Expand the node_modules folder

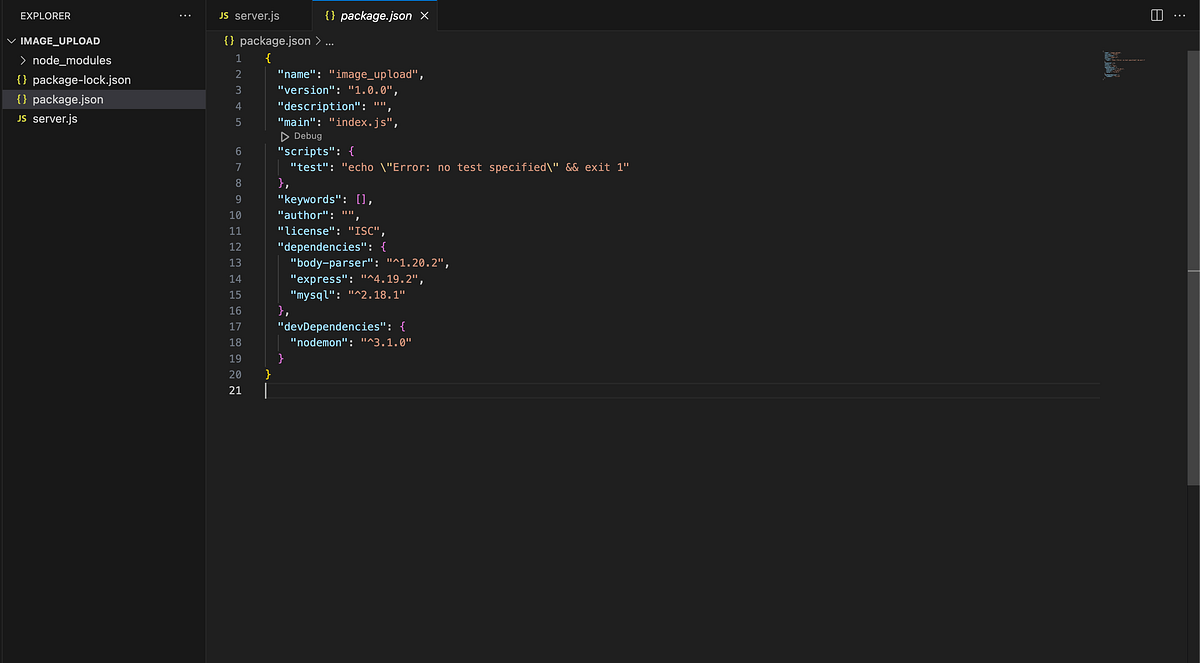[x=20, y=59]
